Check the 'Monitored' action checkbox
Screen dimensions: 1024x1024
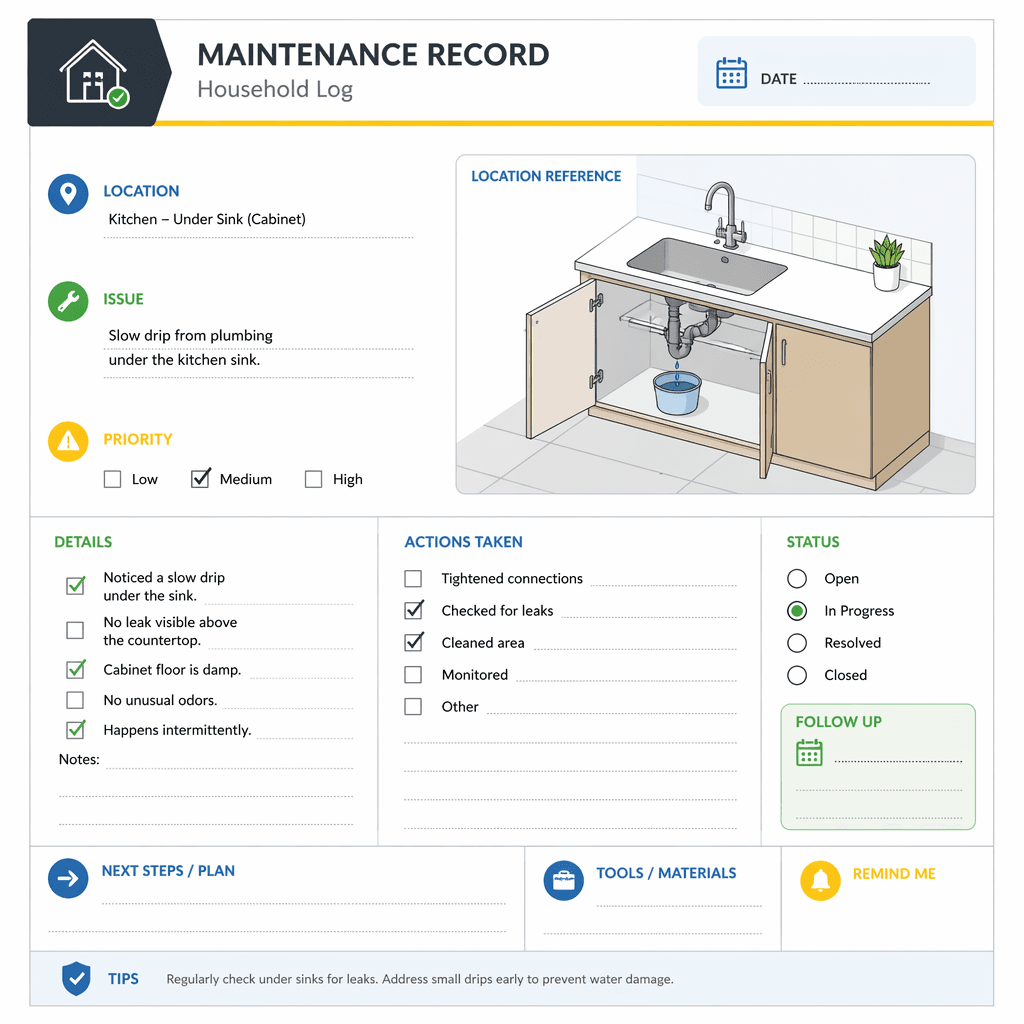(413, 675)
